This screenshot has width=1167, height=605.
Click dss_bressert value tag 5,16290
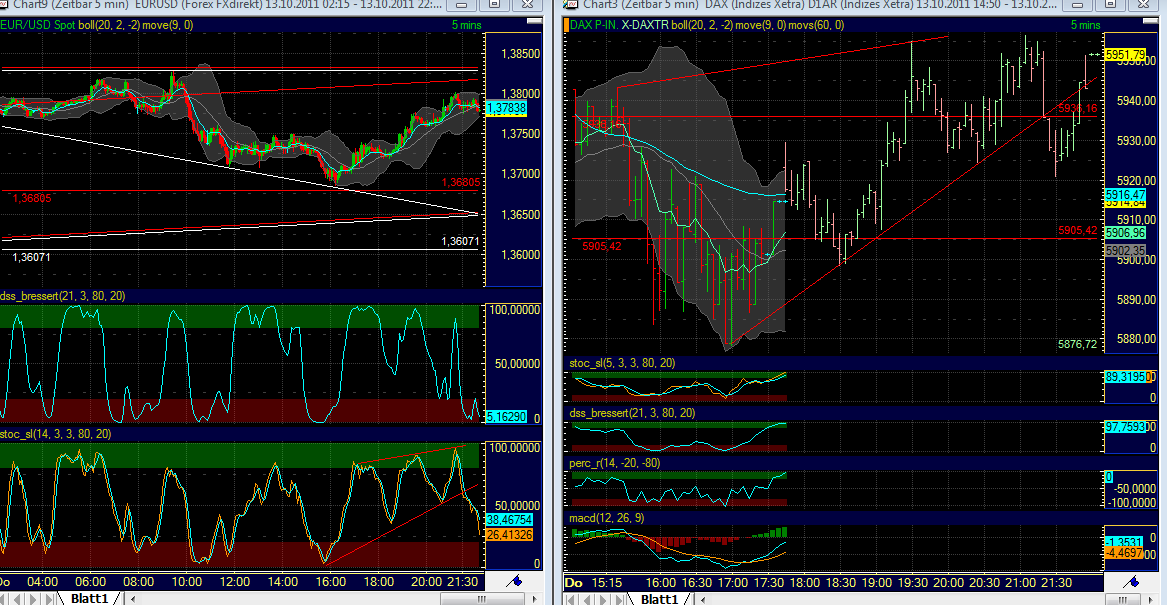pos(506,417)
